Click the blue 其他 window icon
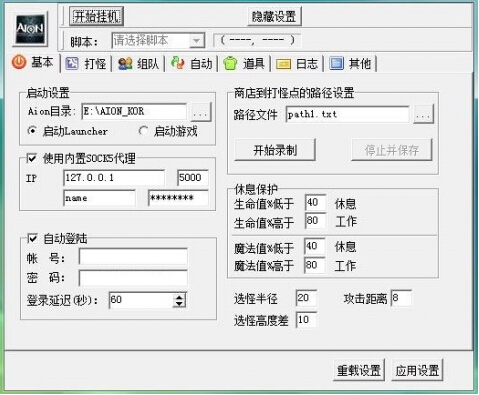The width and height of the screenshot is (479, 395). click(336, 63)
